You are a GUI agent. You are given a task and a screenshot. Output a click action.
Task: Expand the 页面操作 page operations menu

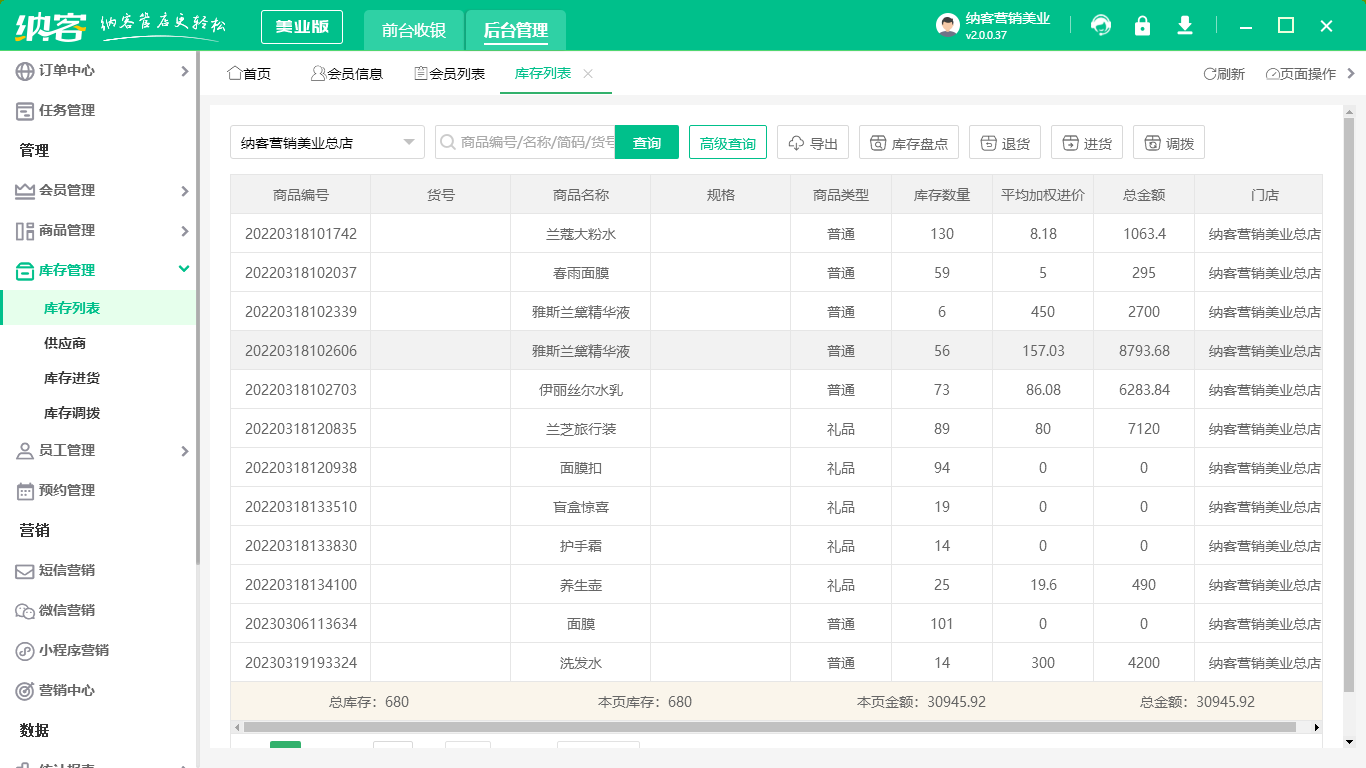tap(1300, 73)
